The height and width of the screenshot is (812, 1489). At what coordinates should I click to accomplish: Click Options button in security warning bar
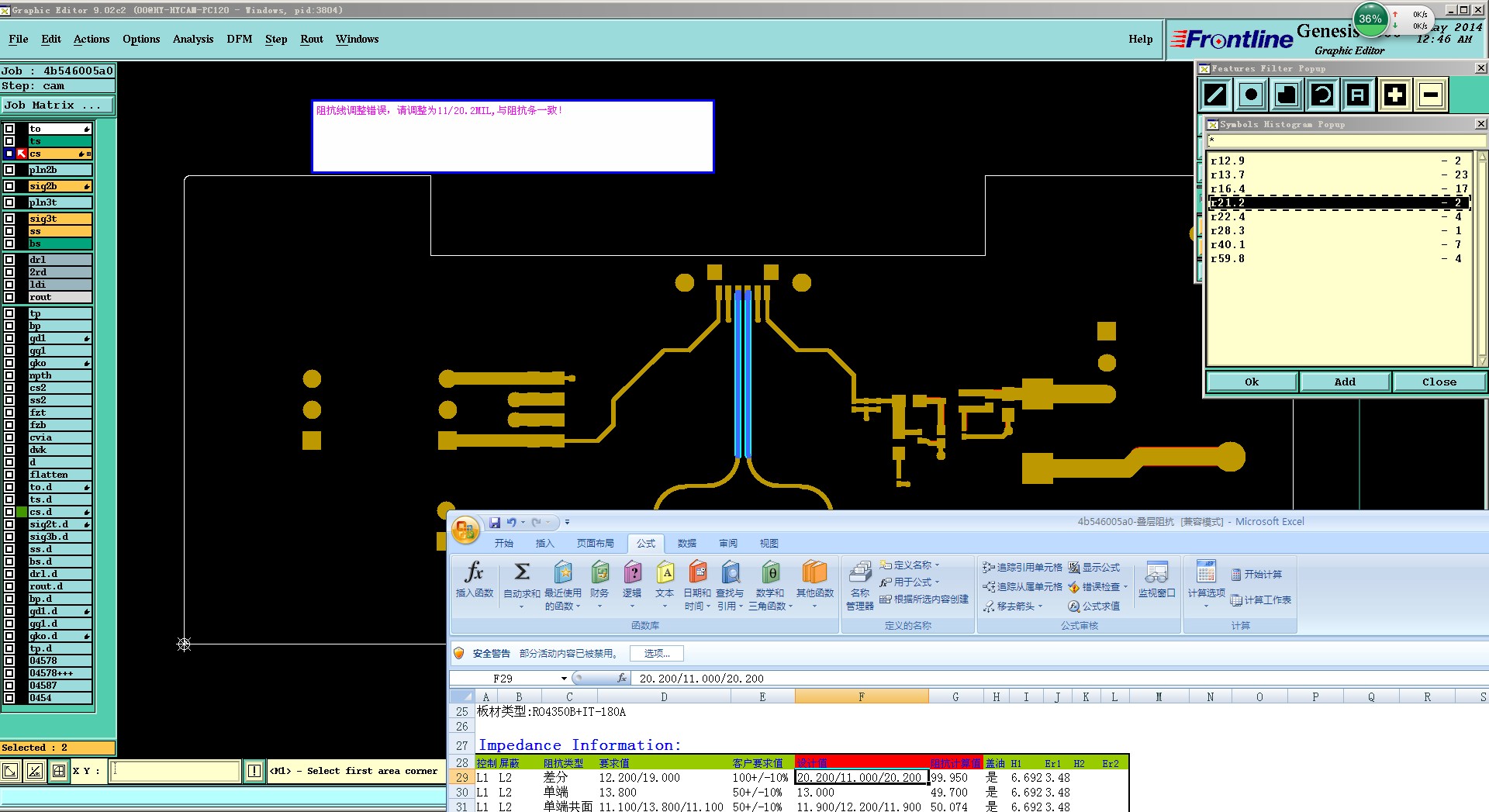click(x=657, y=654)
